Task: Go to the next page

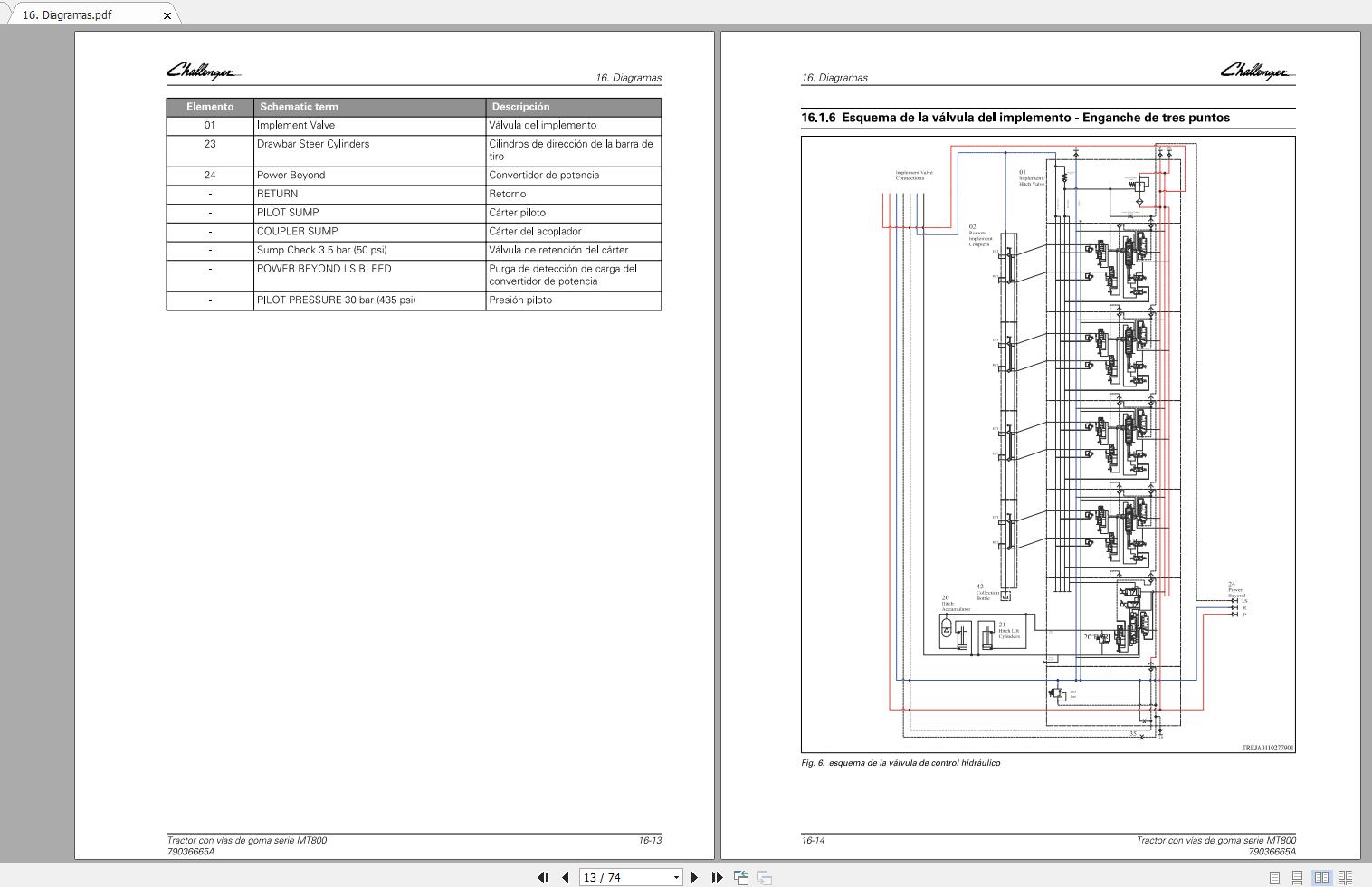Action: pos(694,877)
